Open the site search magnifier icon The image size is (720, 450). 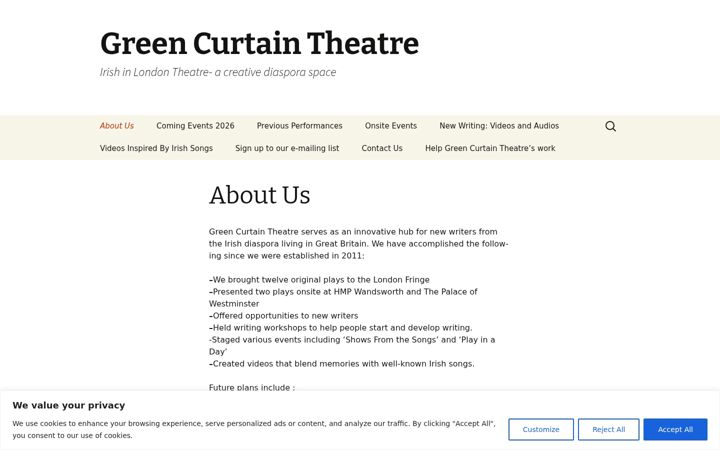coord(610,126)
